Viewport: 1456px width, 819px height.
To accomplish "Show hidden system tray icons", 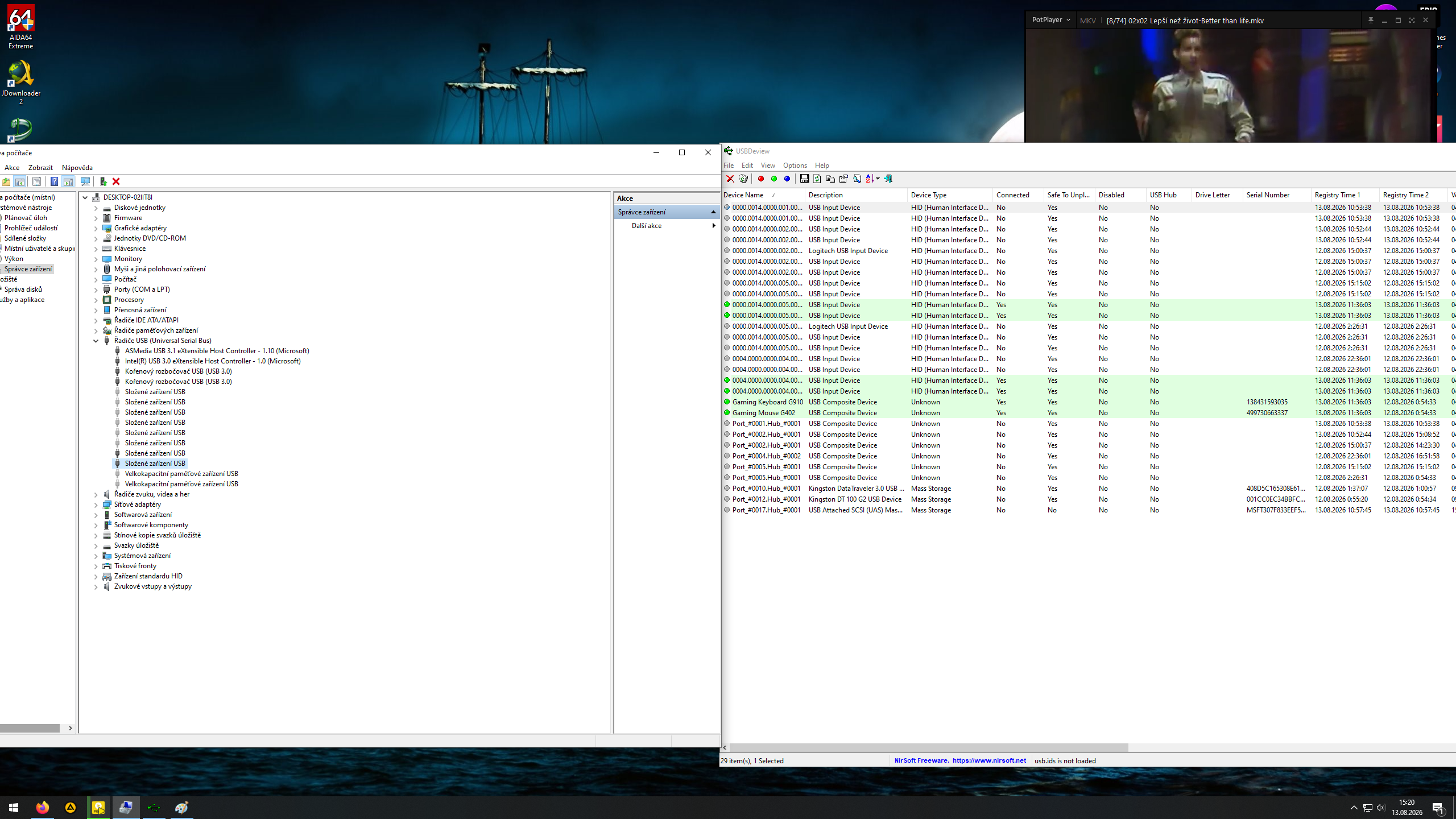I will (x=1354, y=808).
